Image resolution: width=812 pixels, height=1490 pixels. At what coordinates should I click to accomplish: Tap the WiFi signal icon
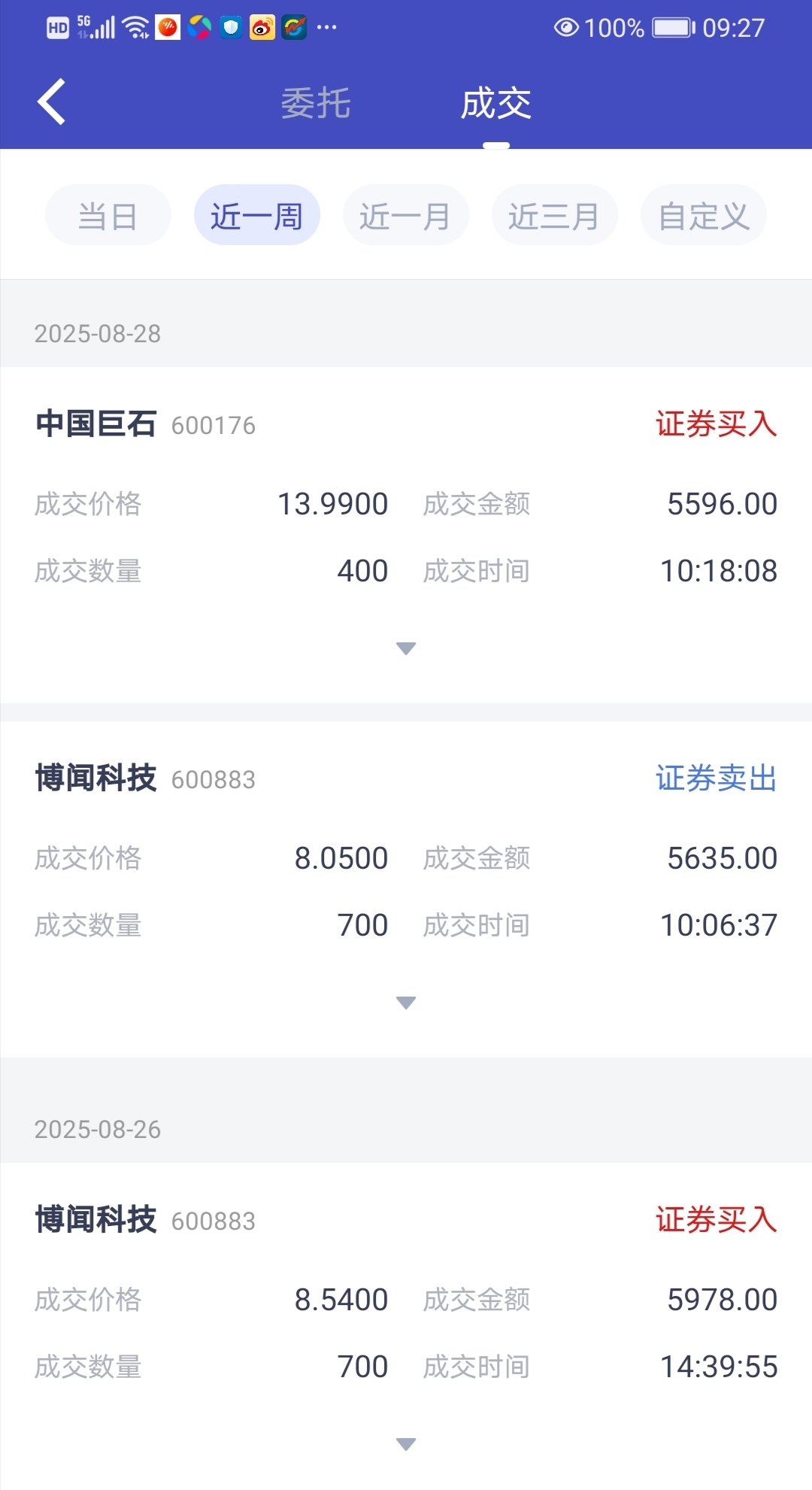136,28
